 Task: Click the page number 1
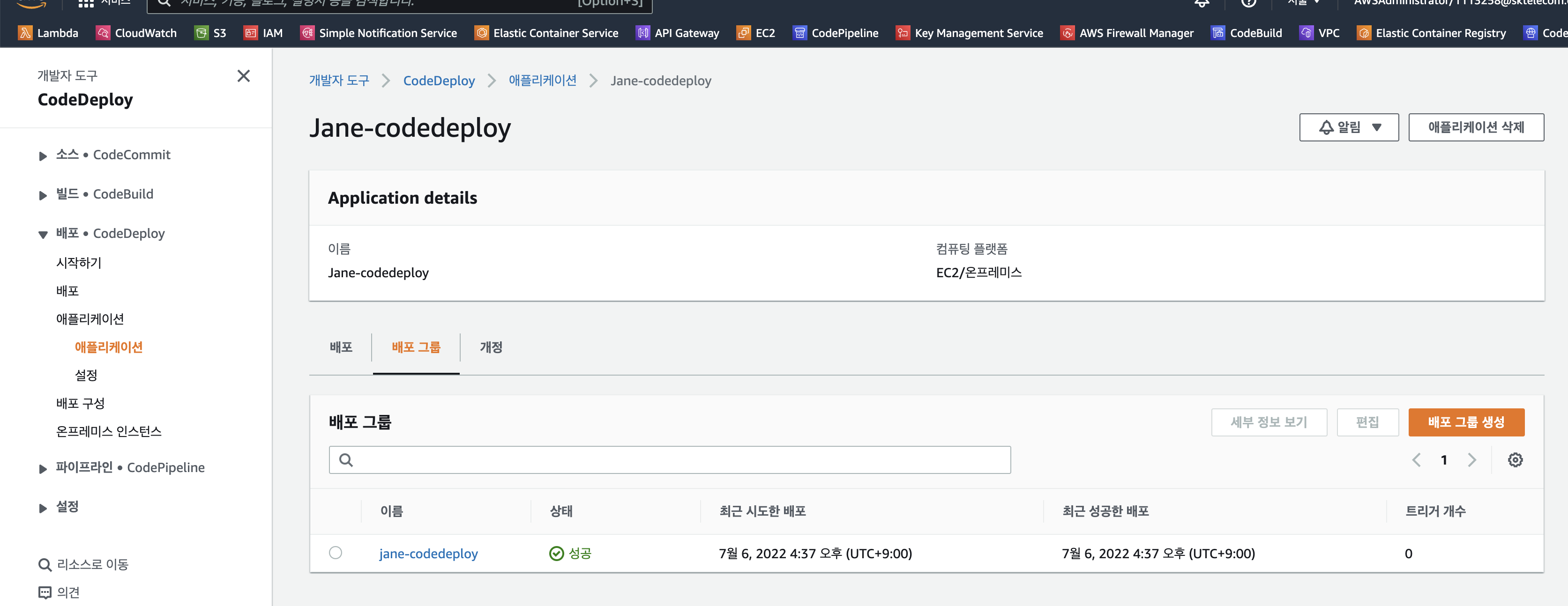pos(1444,460)
